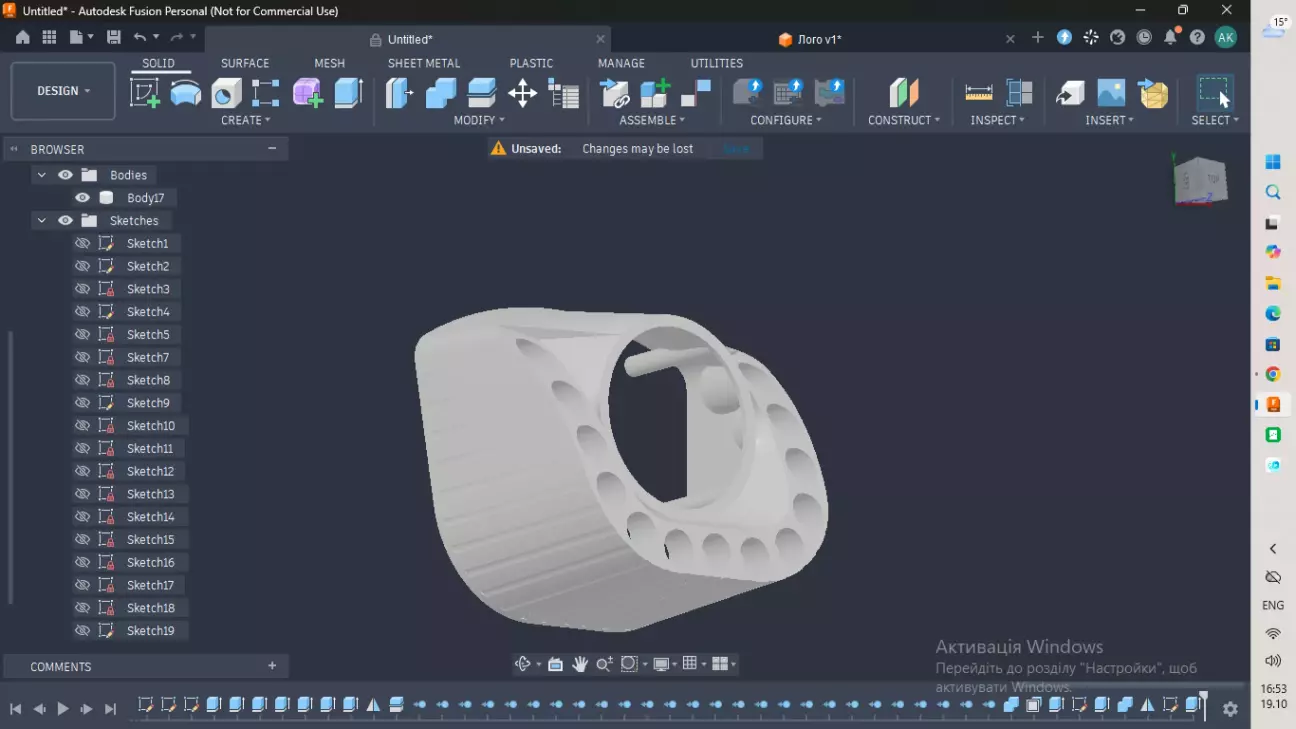Add comment with plus in COMMENTS
This screenshot has width=1296, height=729.
[x=272, y=666]
